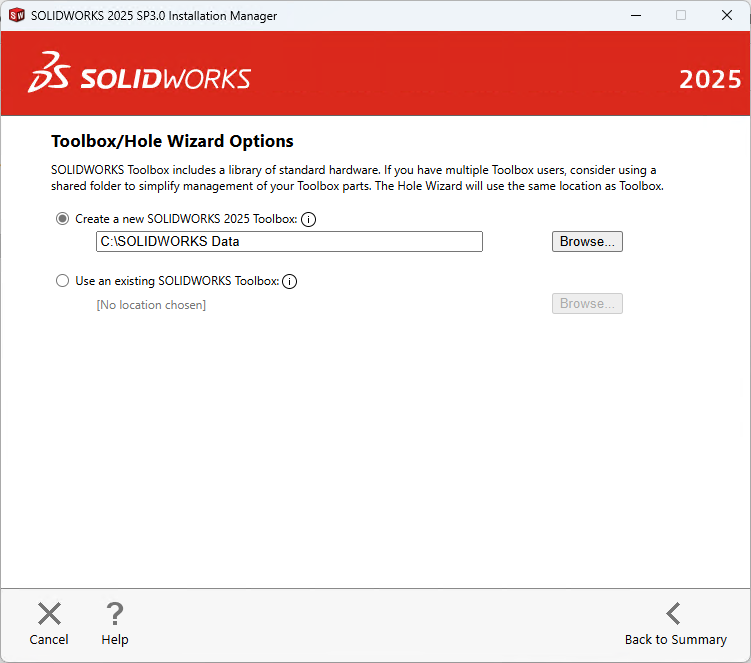
Task: Click the disabled maximize window button
Action: pyautogui.click(x=681, y=15)
